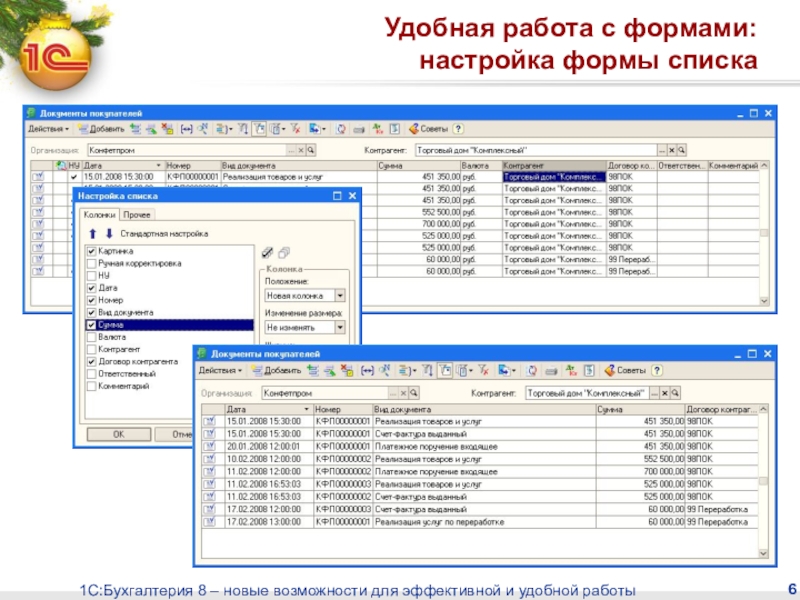Viewport: 800px width, 600px height.
Task: Click disable-filter icon in back Документы покупателей toolbar
Action: [295, 129]
